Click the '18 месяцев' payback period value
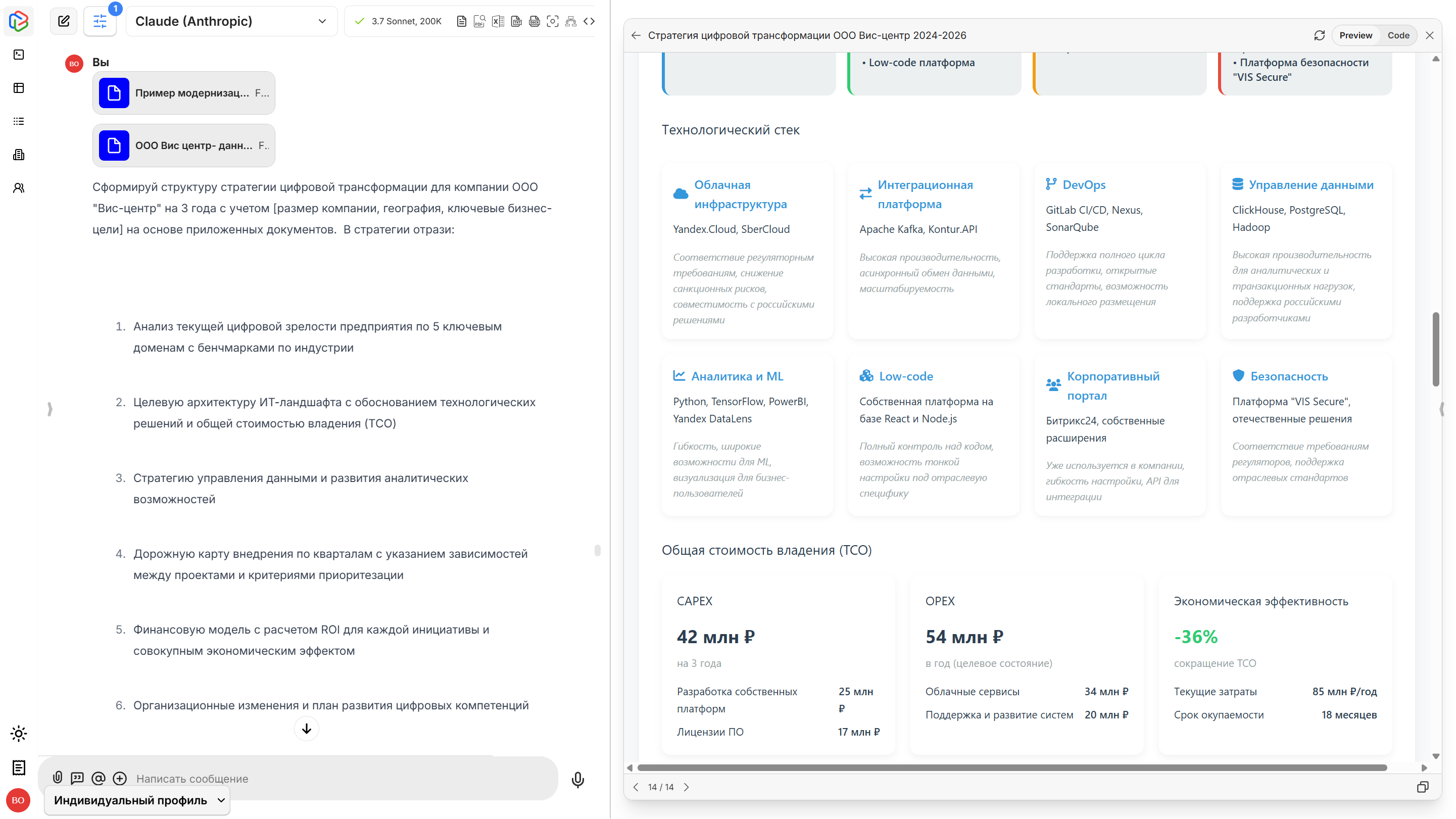This screenshot has height=819, width=1456. (x=1348, y=714)
